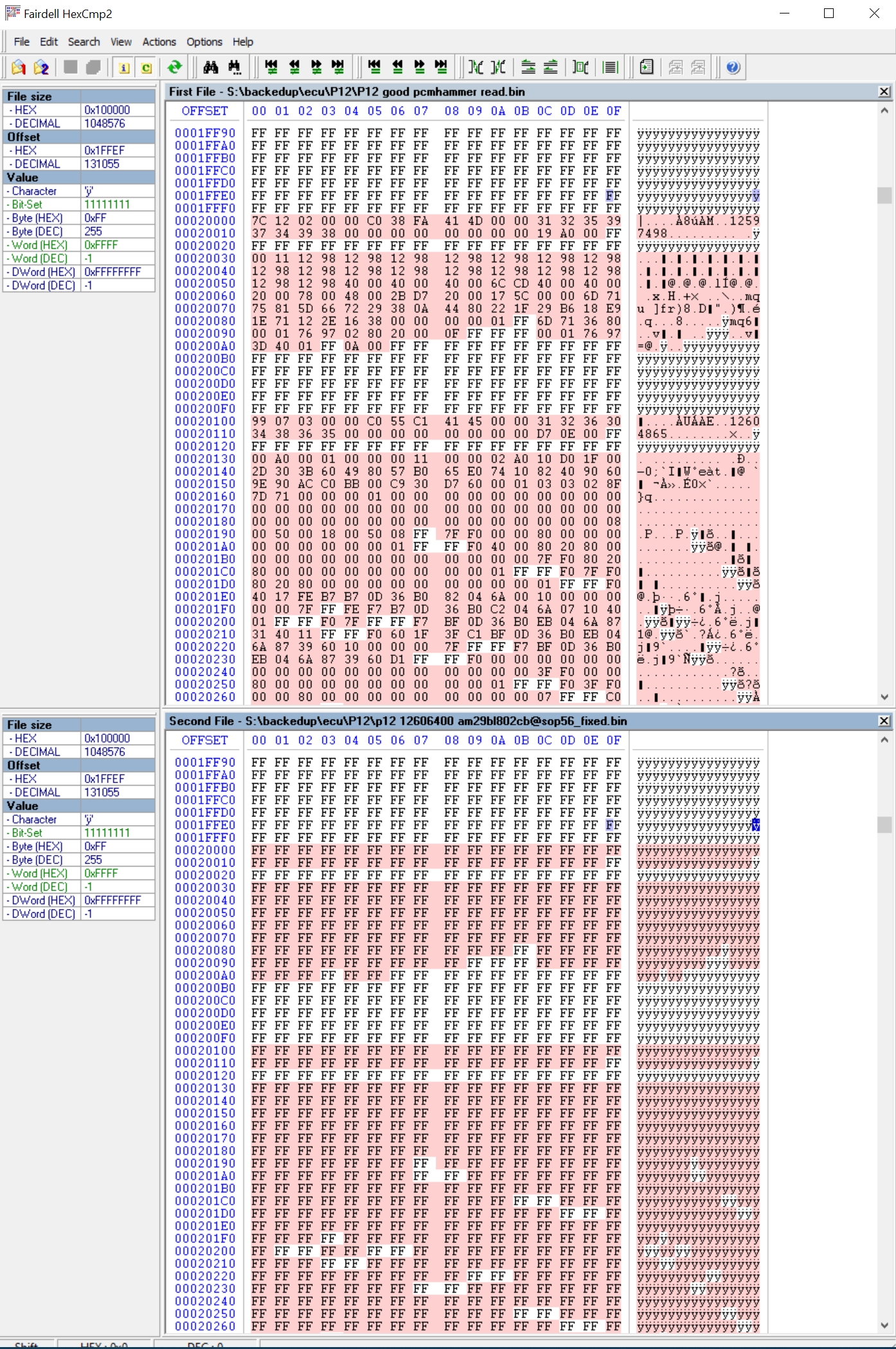Screen dimensions: 896x1349
Task: Click Second File scrollbar up arrow
Action: click(x=884, y=740)
